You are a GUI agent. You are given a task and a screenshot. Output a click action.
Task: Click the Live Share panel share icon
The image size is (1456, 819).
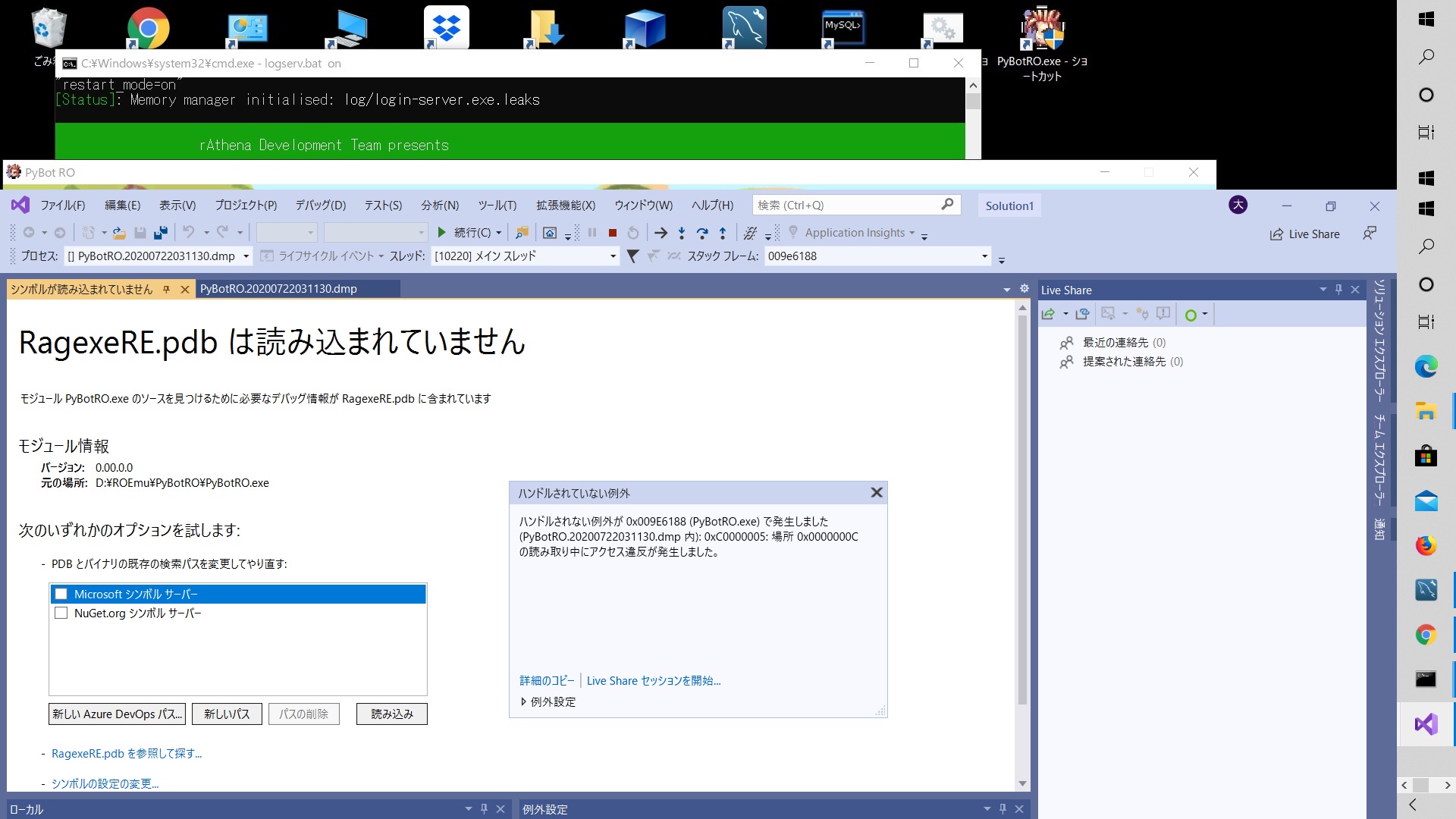pyautogui.click(x=1048, y=314)
